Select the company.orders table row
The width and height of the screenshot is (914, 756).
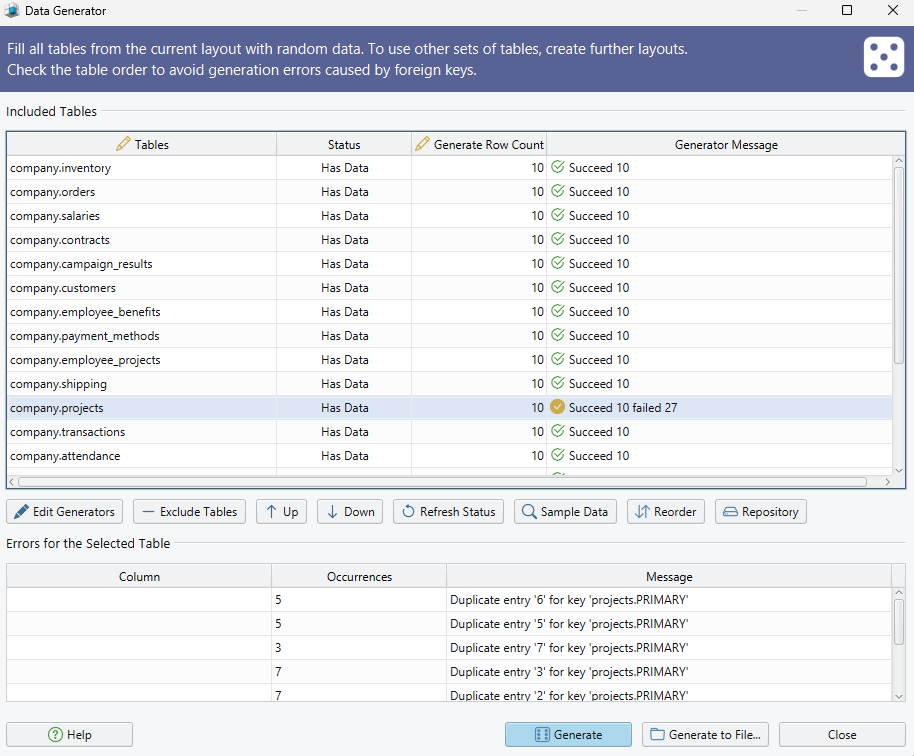click(449, 192)
